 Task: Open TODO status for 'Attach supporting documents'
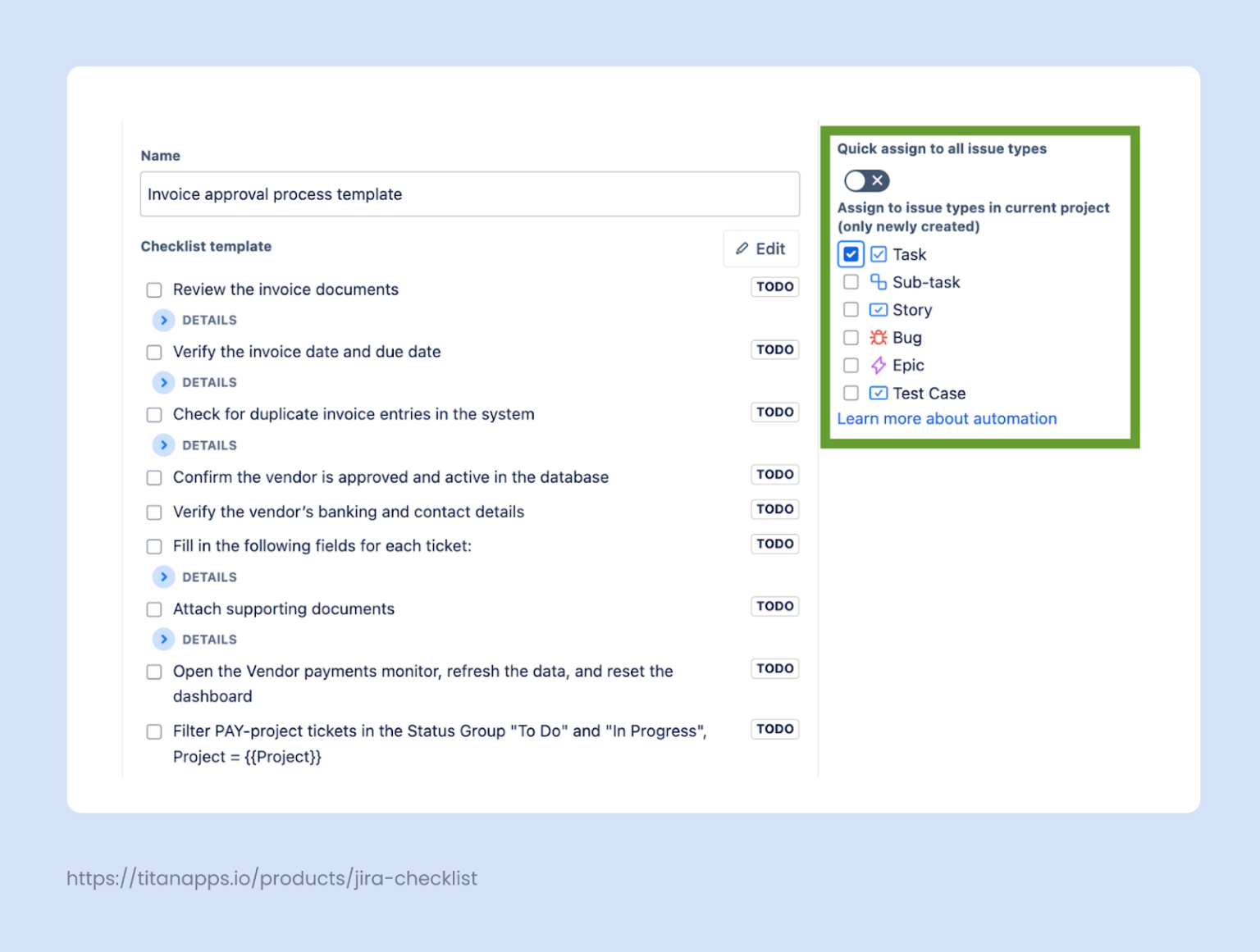tap(775, 607)
